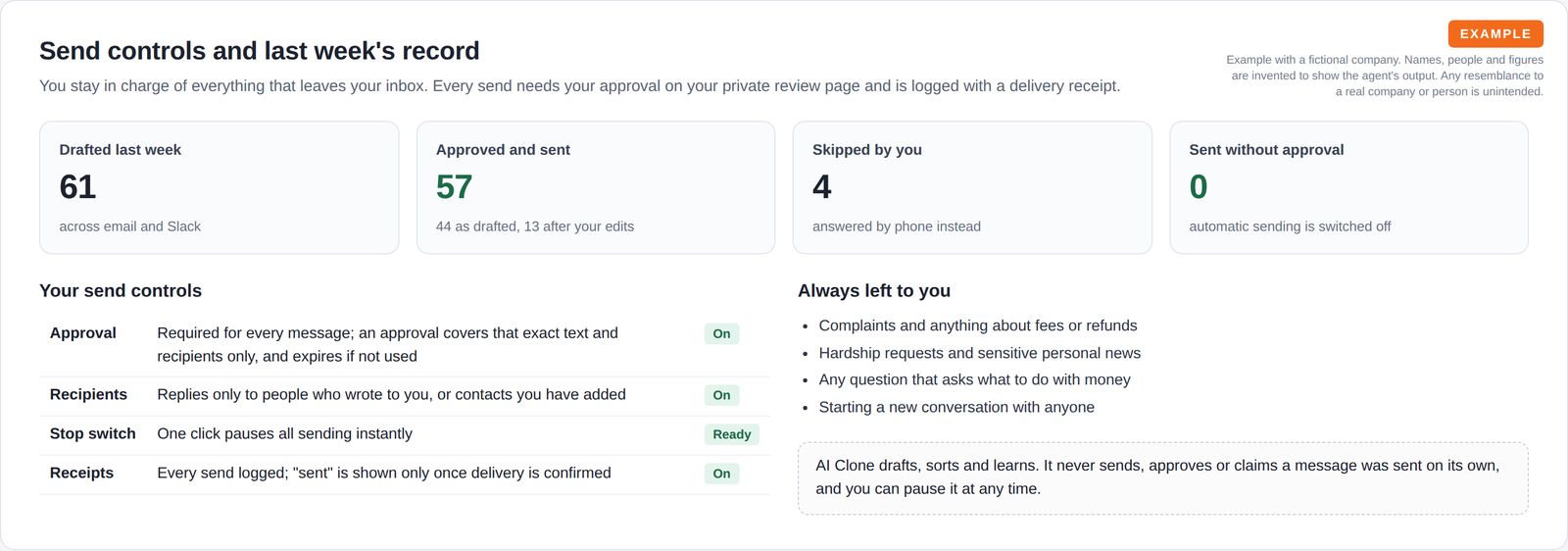Select the 'Approved and sent' card title
The width and height of the screenshot is (1568, 551).
pyautogui.click(x=503, y=150)
